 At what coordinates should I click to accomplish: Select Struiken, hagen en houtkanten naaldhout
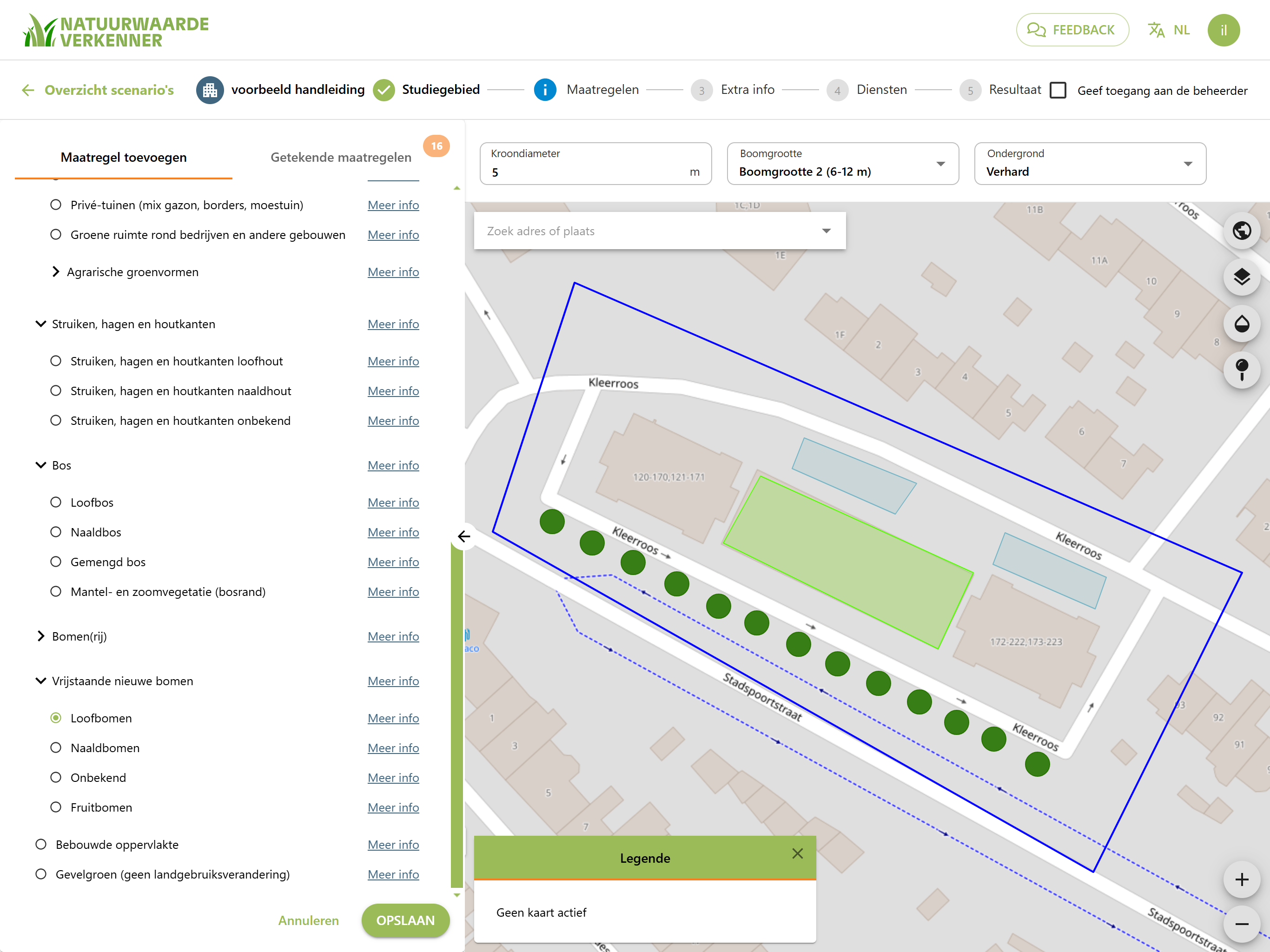click(x=56, y=391)
